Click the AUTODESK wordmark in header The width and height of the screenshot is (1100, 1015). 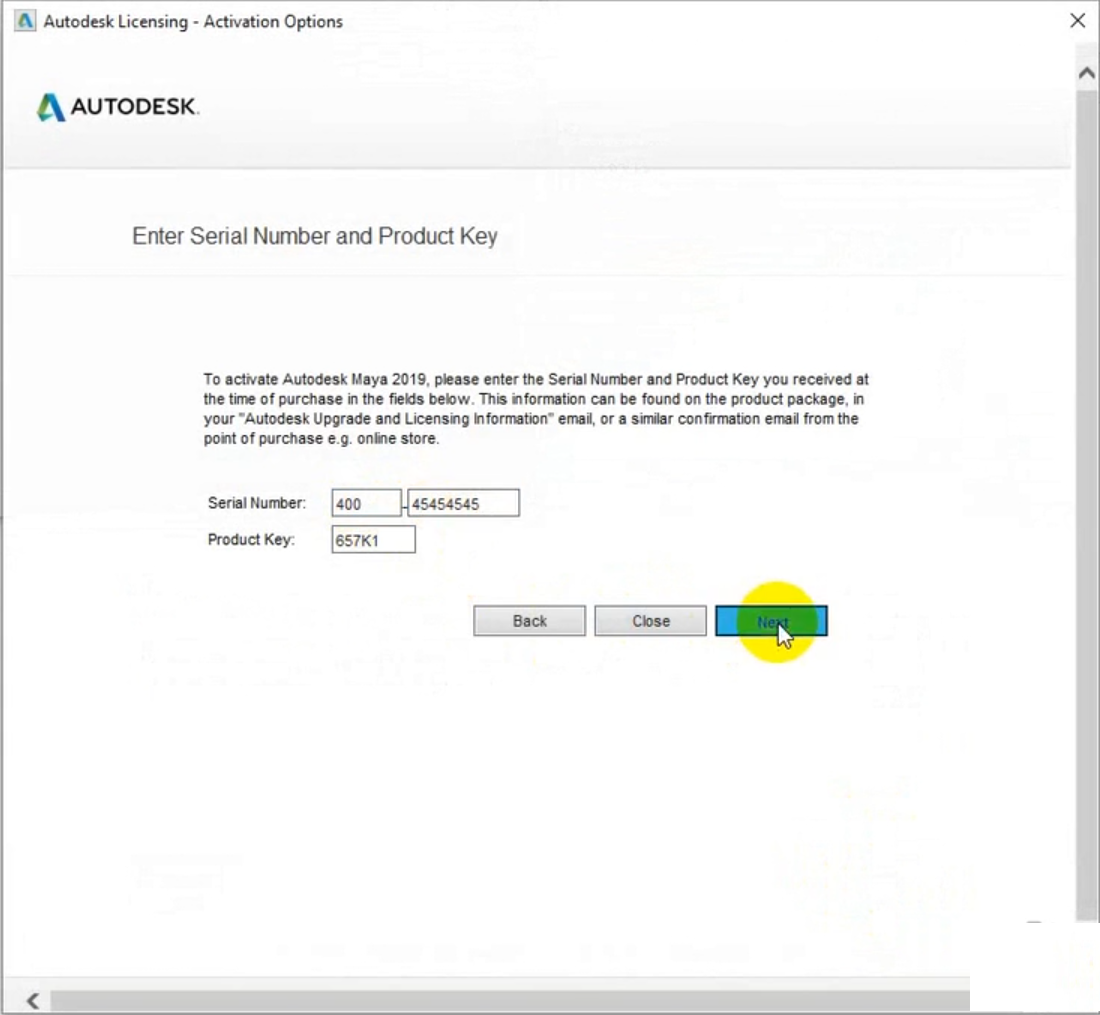(x=134, y=107)
